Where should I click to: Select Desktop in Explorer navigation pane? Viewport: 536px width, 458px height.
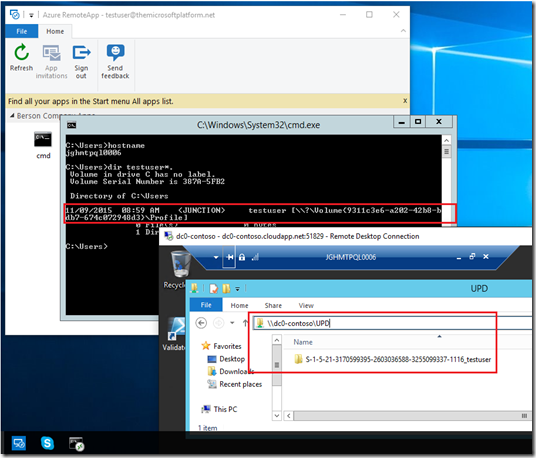tap(226, 359)
